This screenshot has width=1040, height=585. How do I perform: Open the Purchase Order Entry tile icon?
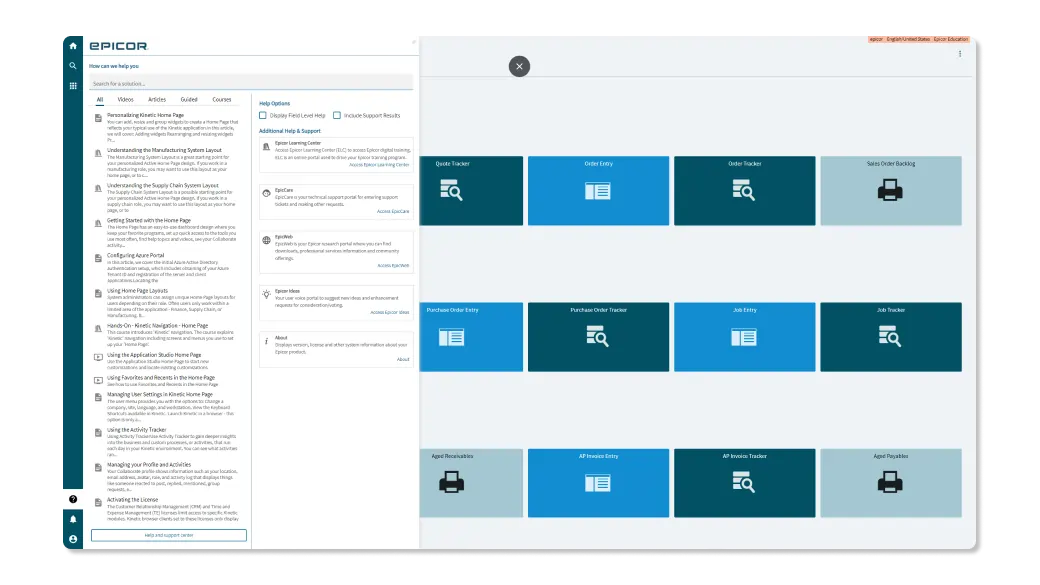(451, 338)
